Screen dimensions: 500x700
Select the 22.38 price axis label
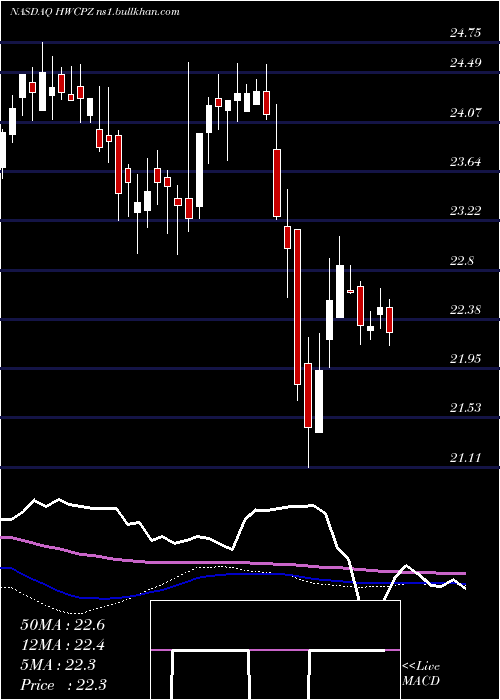(x=466, y=309)
